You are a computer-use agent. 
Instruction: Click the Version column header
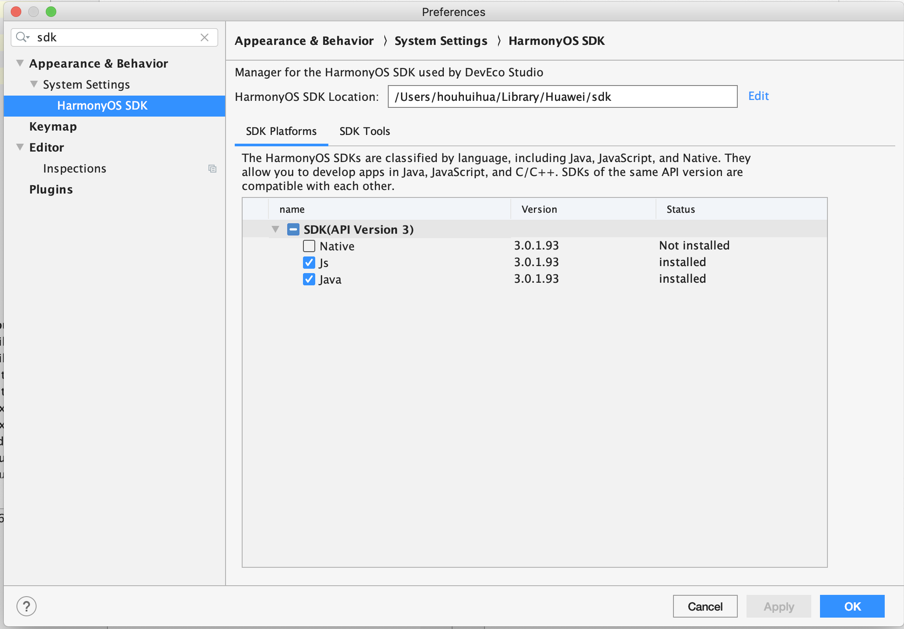coord(583,209)
